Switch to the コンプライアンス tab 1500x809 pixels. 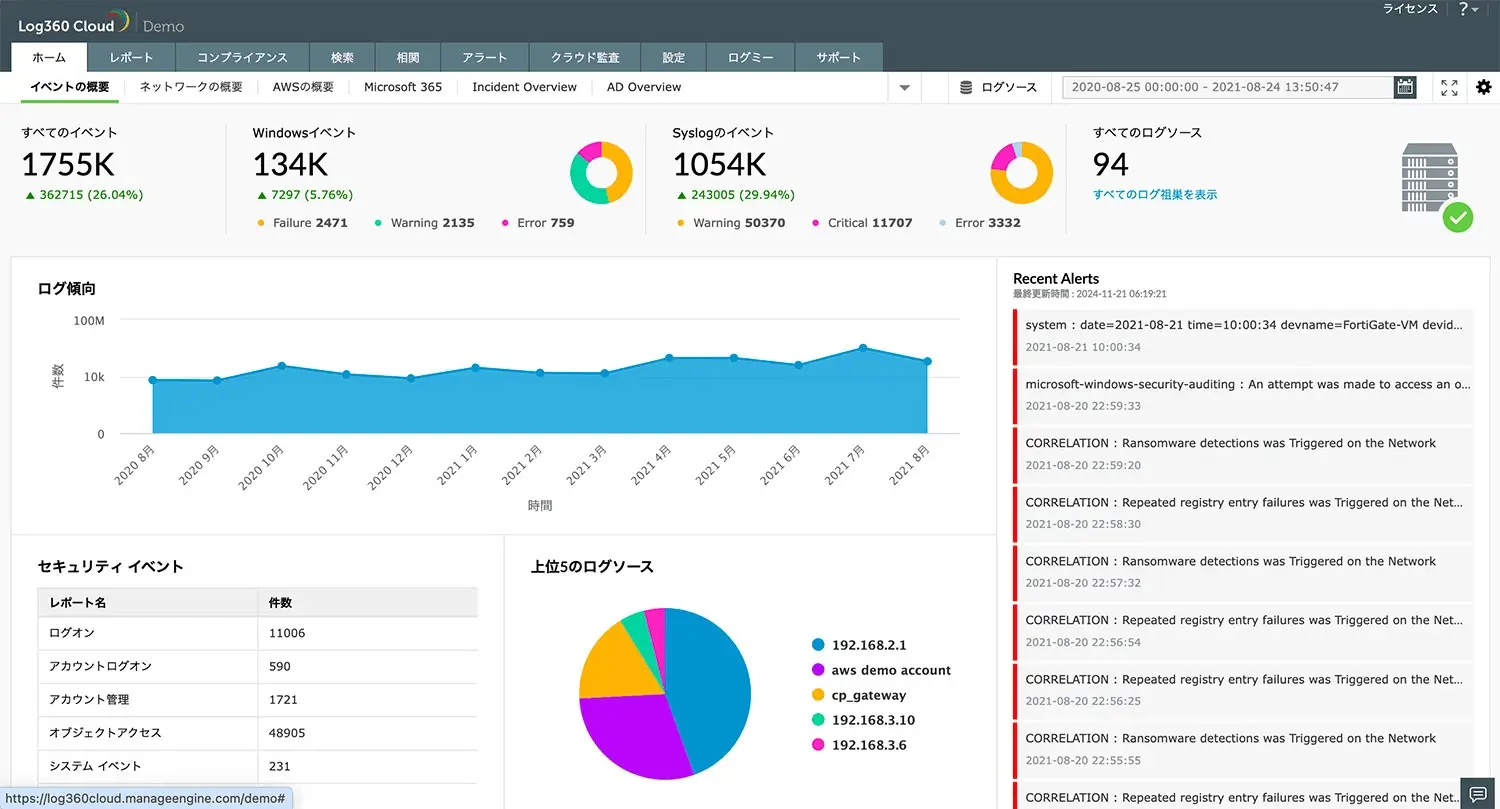pos(242,57)
